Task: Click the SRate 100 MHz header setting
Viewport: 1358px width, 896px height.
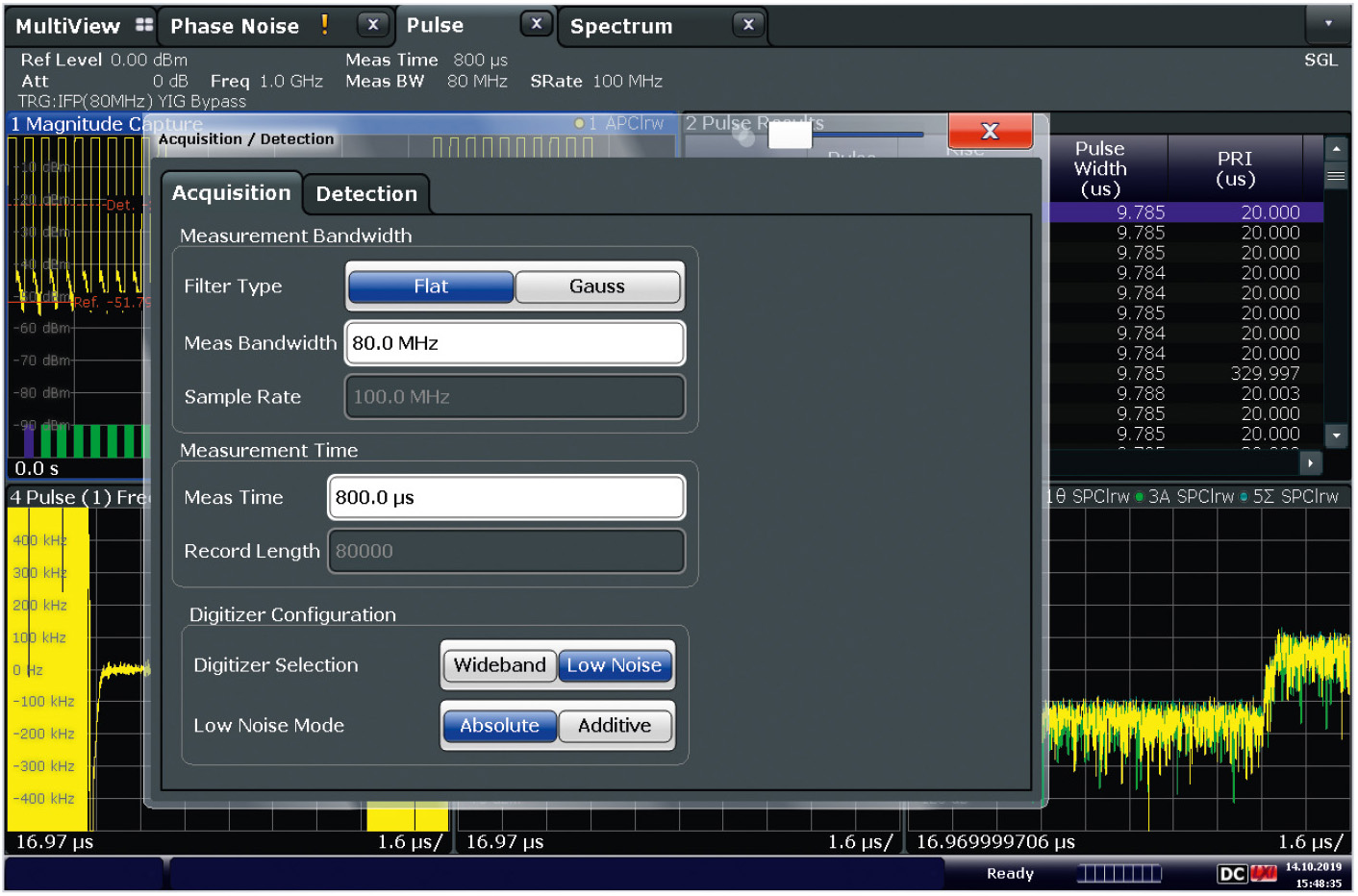Action: 596,82
